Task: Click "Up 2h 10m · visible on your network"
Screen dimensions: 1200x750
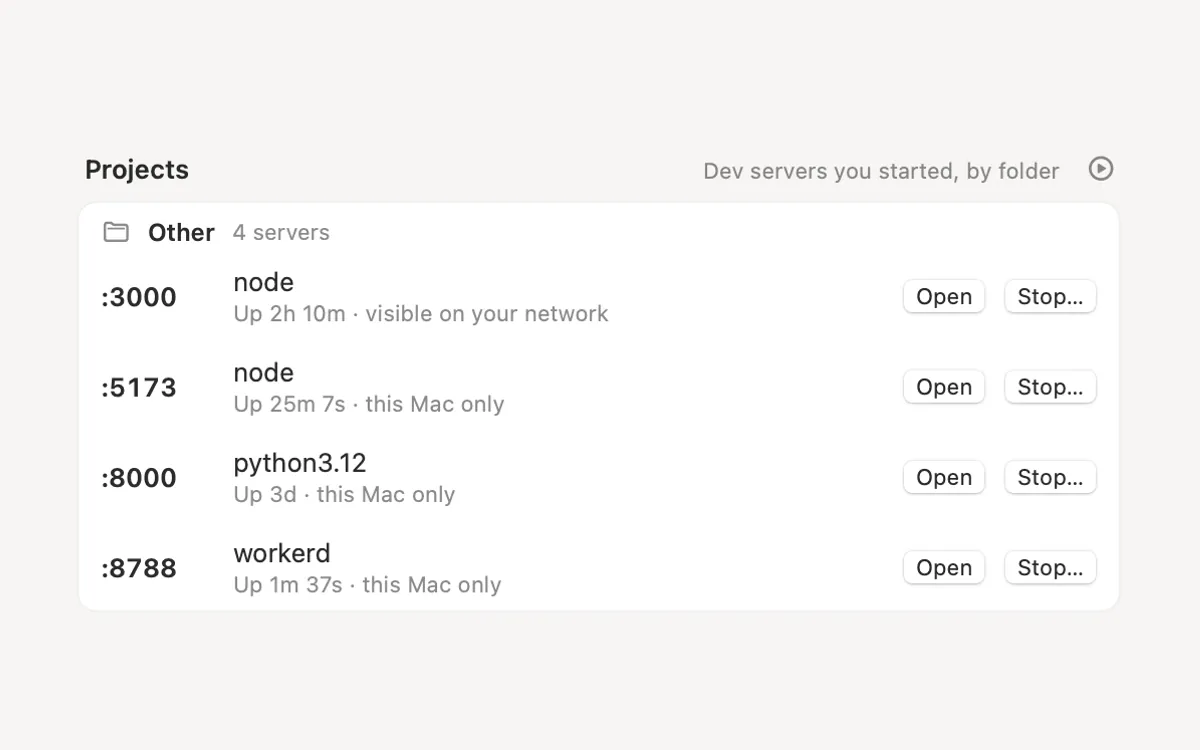Action: (x=421, y=314)
